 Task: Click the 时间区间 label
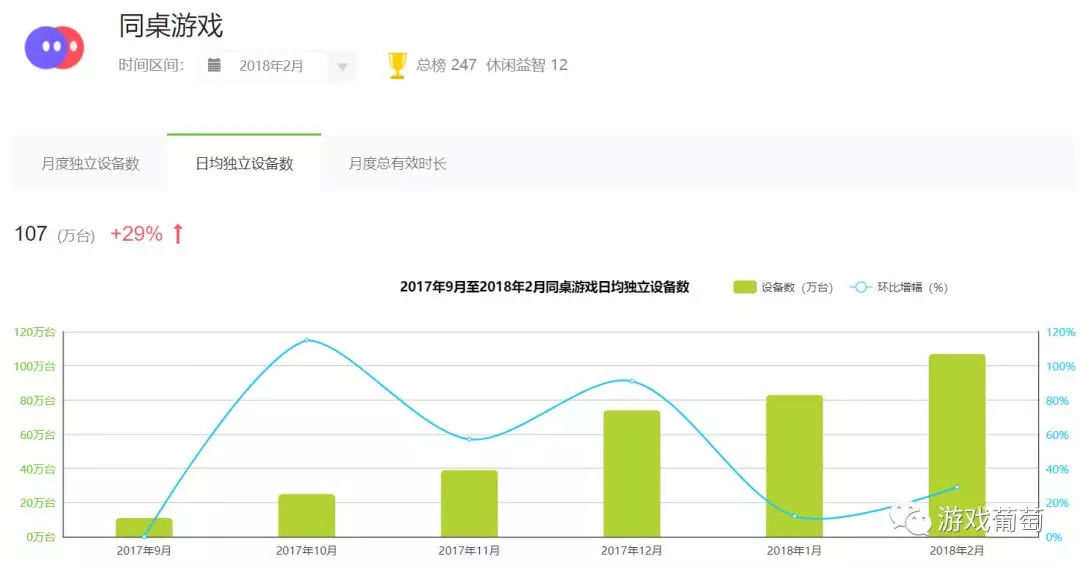point(151,65)
